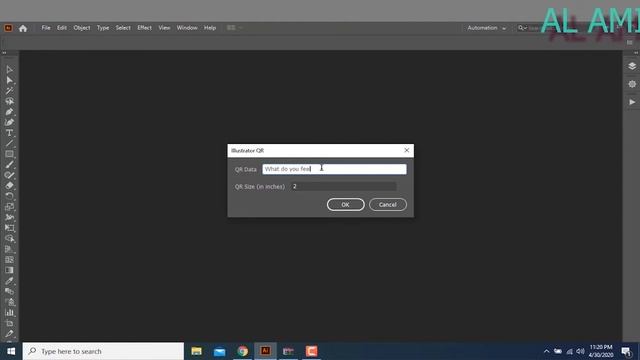640x360 pixels.
Task: Select the Rotate tool
Action: 9,196
